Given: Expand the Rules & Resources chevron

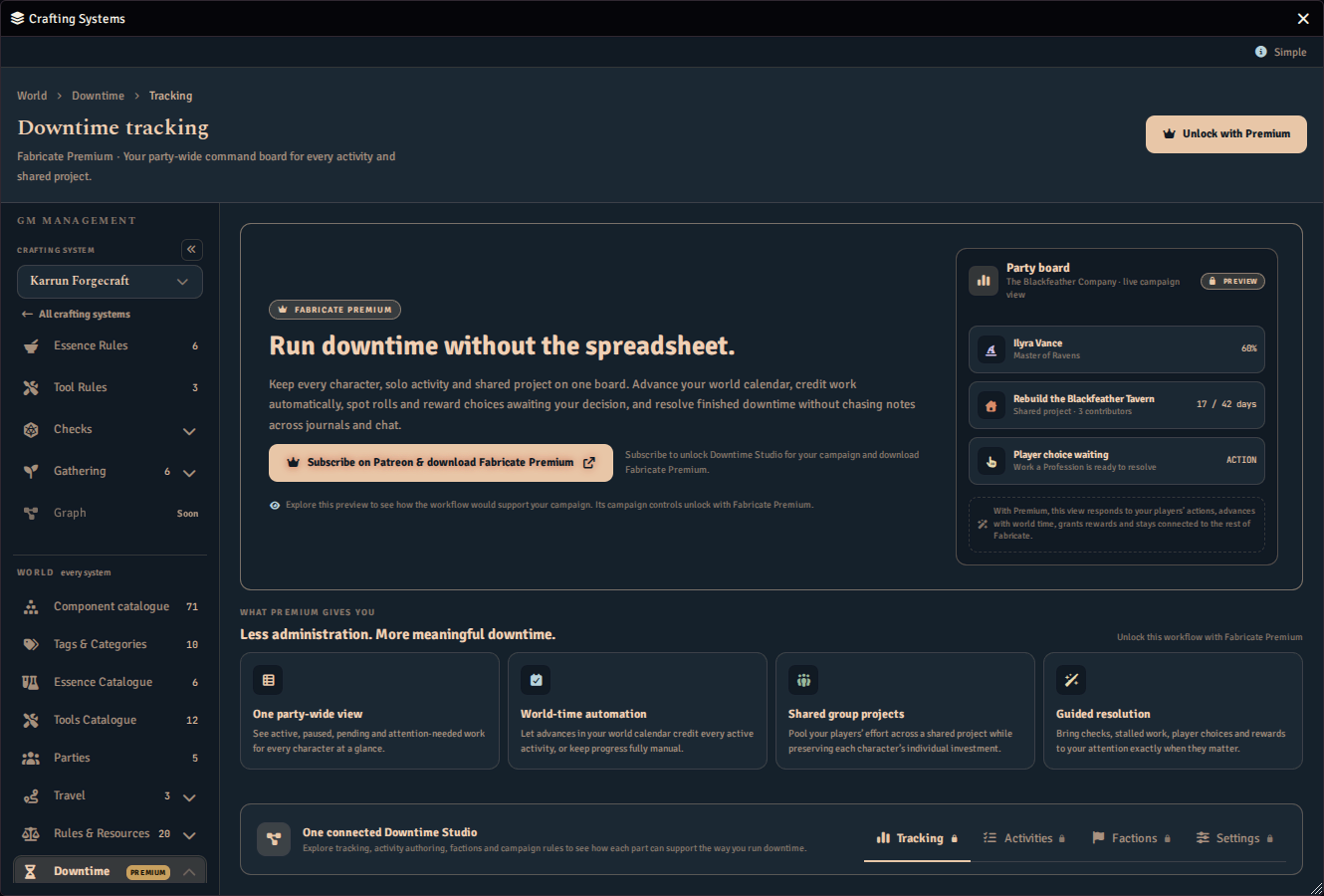Looking at the screenshot, I should point(189,835).
